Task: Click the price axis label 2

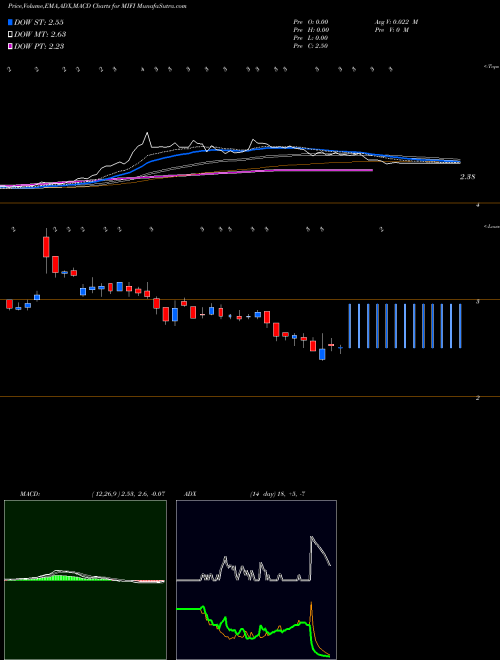Action: pyautogui.click(x=477, y=398)
